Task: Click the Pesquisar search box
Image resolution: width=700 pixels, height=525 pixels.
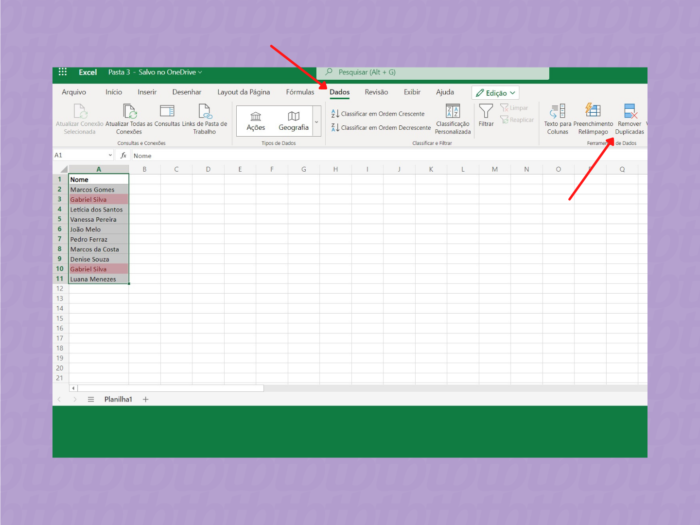Action: point(433,72)
